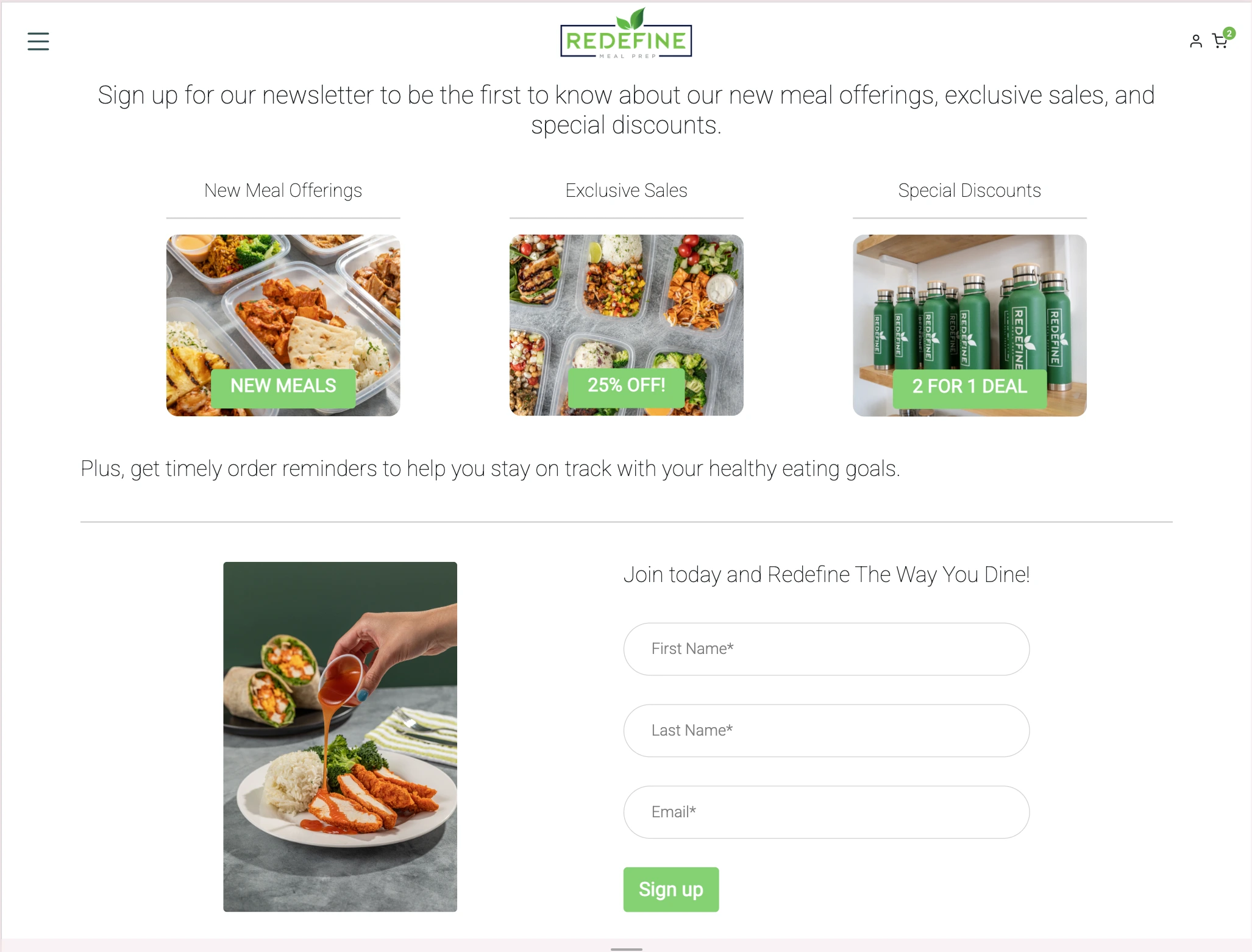
Task: Open the meal prep containers image
Action: (x=283, y=325)
